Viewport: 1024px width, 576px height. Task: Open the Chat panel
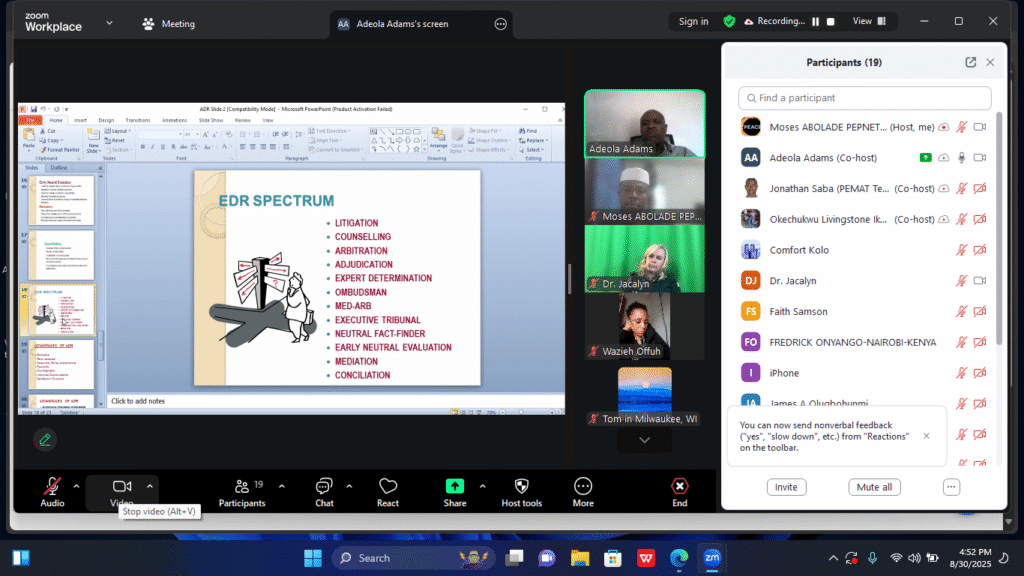324,487
